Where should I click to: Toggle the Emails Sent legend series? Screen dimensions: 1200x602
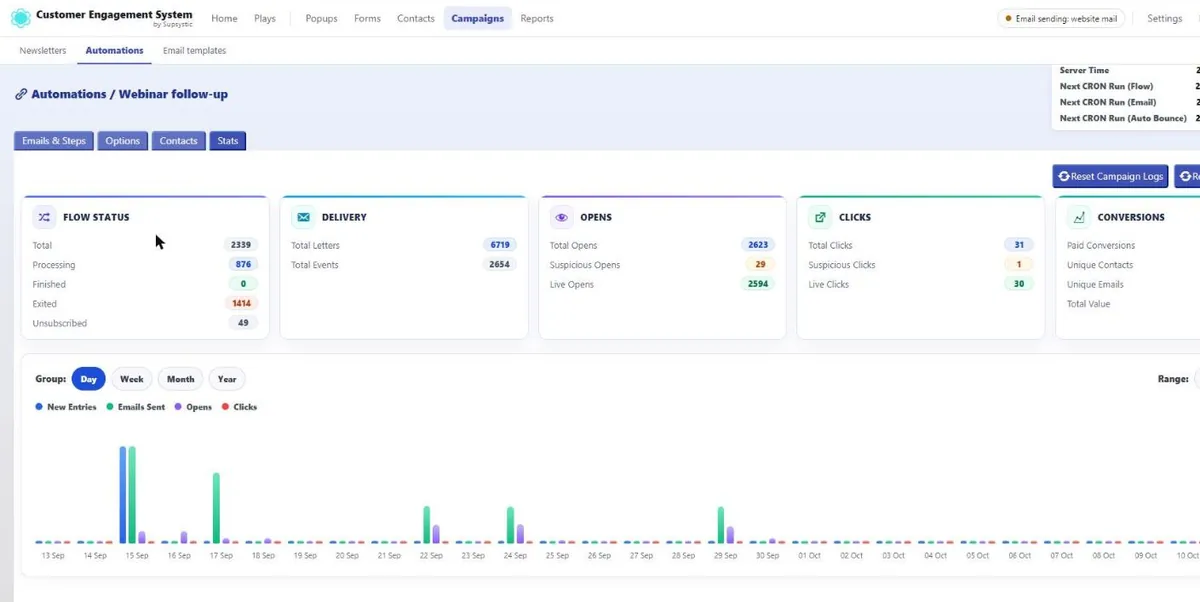[136, 407]
